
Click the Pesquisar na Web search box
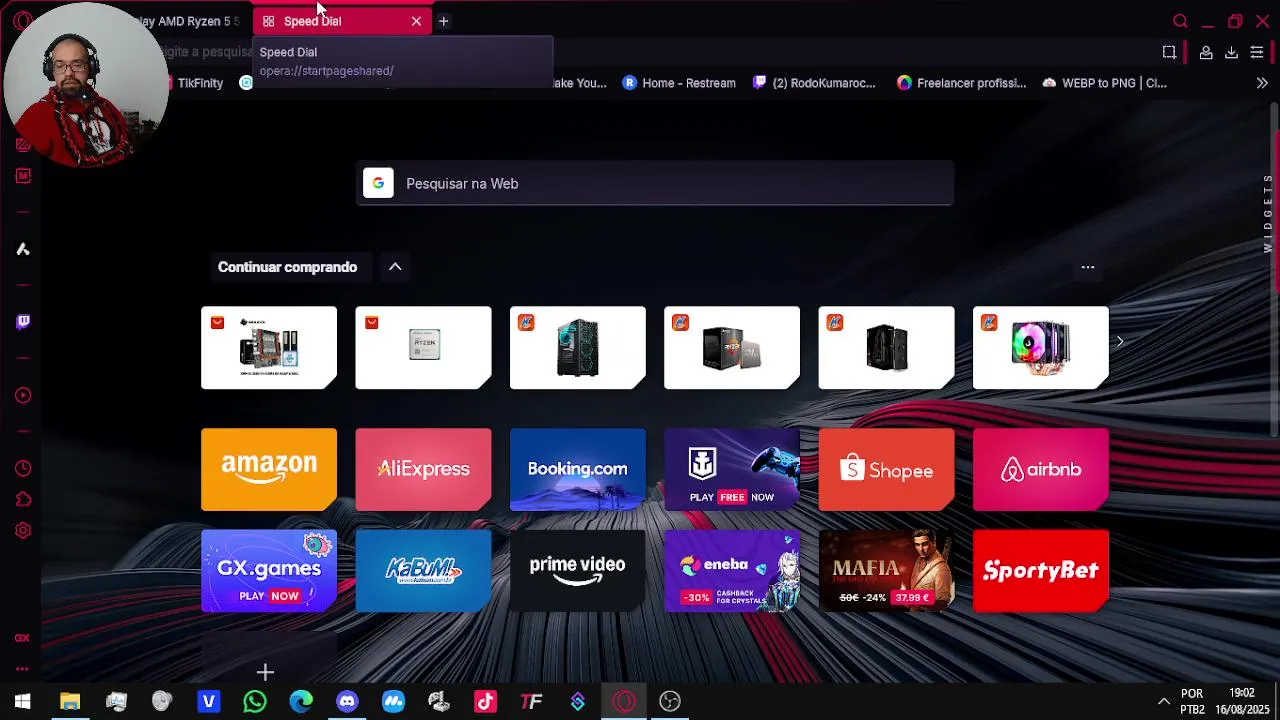click(655, 183)
